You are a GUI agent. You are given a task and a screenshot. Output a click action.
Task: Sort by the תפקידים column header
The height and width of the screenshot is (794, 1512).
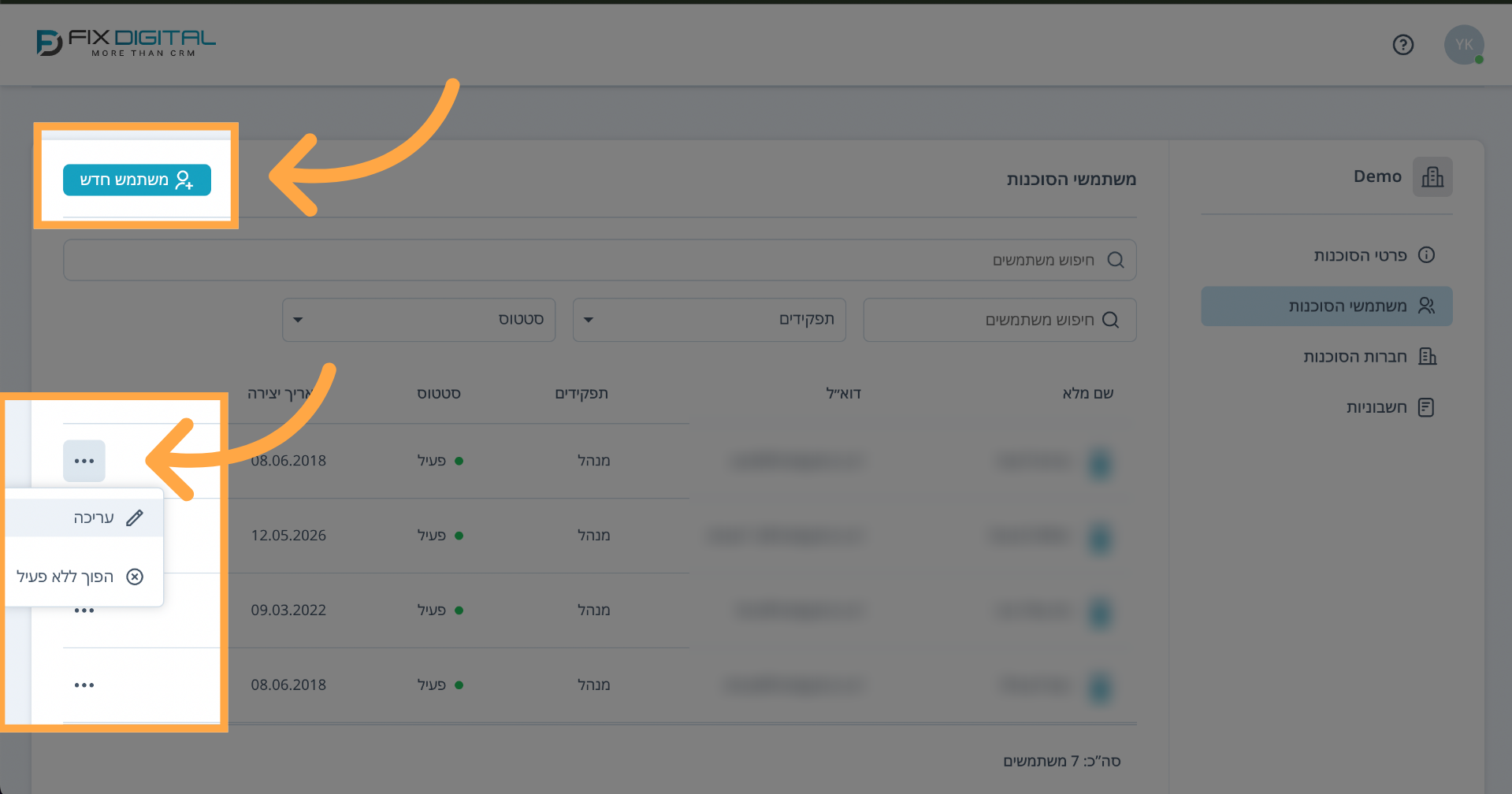[x=581, y=393]
